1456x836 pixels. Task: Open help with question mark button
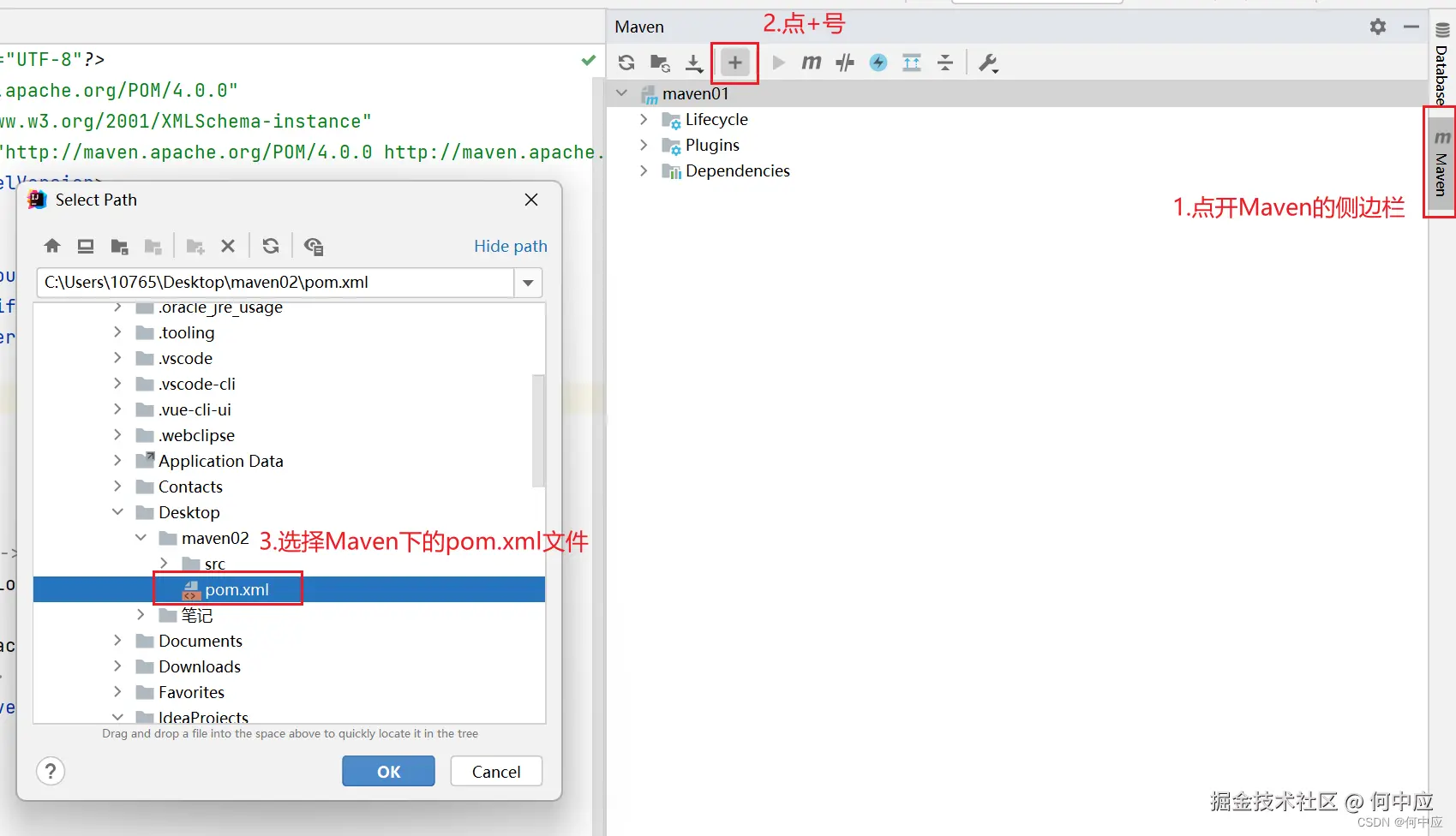pos(51,772)
